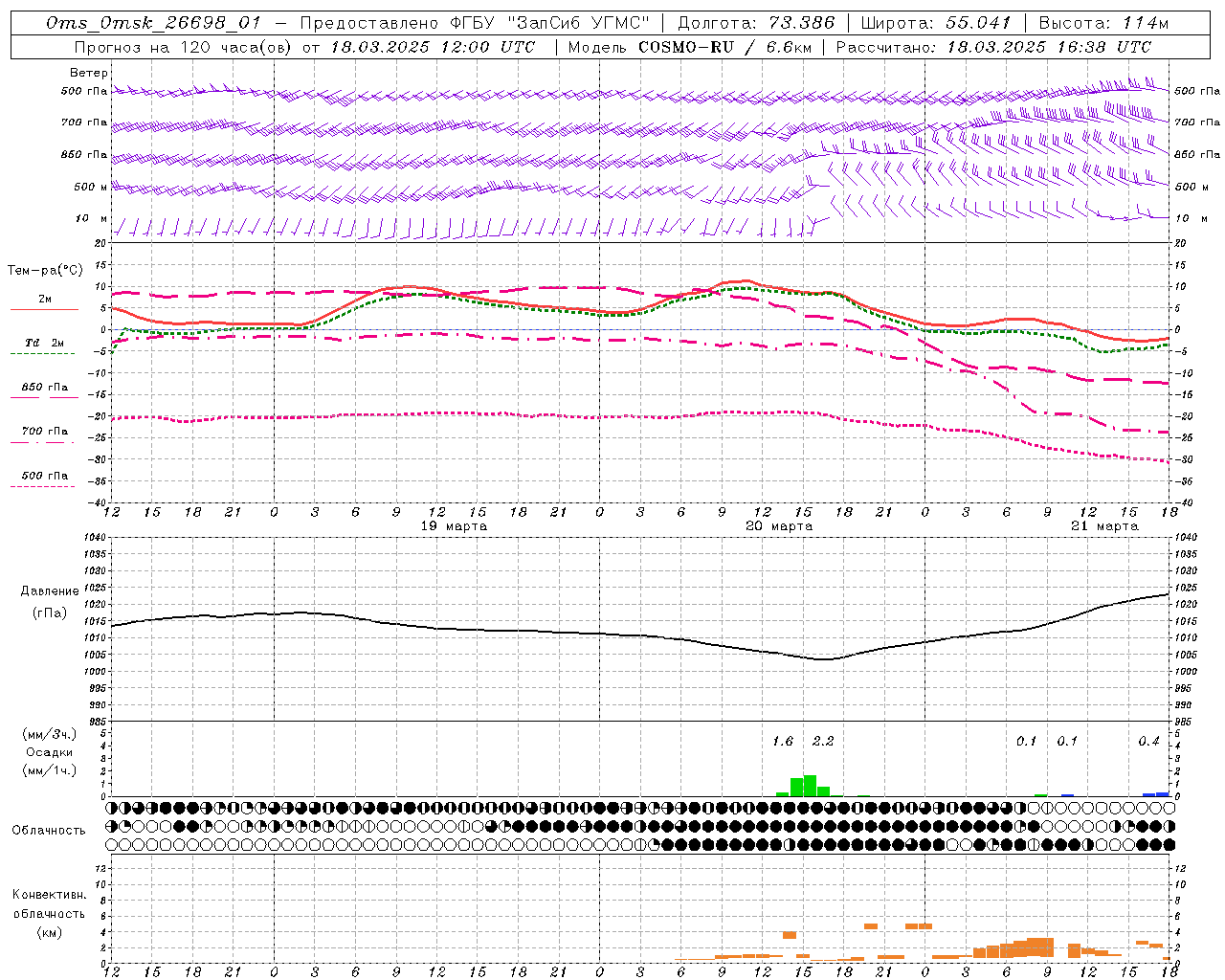This screenshot has height=980, width=1225.
Task: Select the 'Облачность' cloud cover label
Action: pyautogui.click(x=49, y=830)
